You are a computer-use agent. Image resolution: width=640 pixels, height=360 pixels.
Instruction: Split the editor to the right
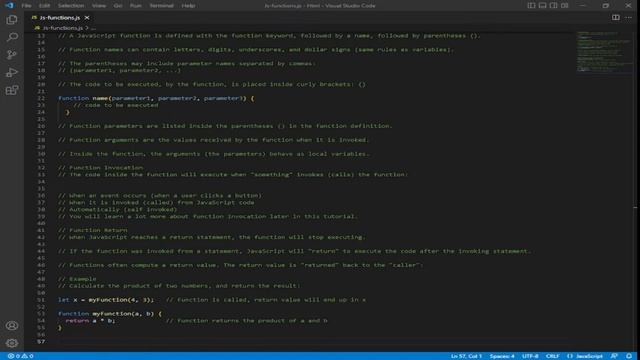[616, 18]
